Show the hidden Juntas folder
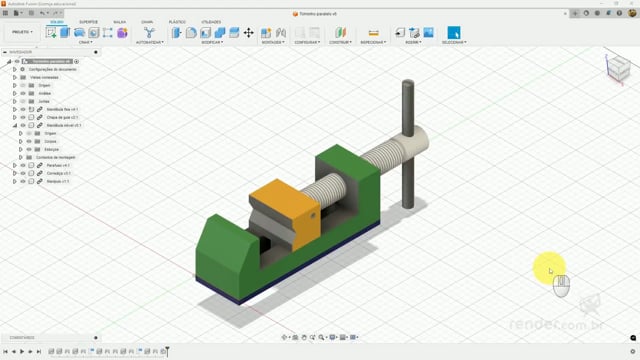 point(23,101)
